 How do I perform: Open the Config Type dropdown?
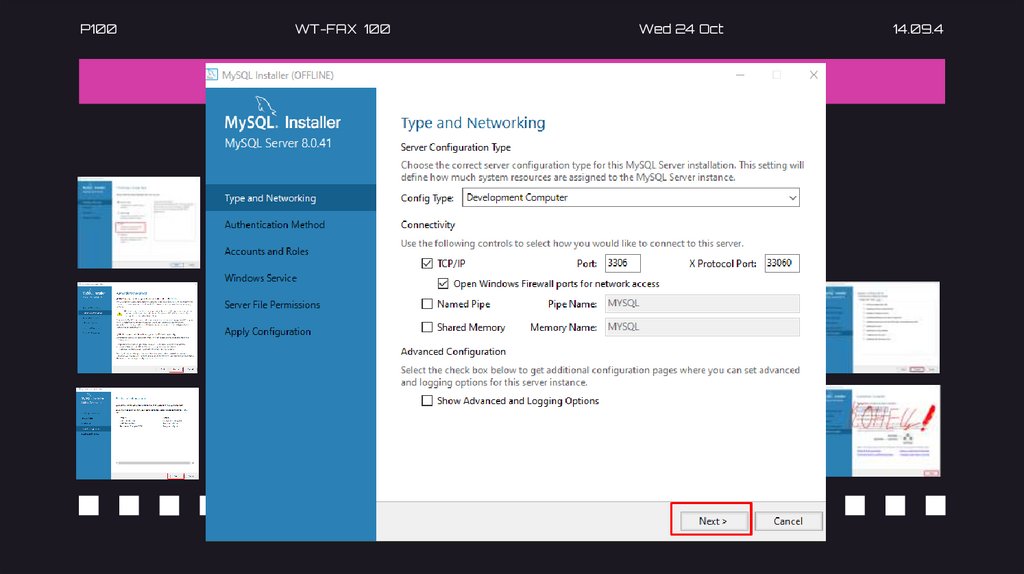point(630,198)
